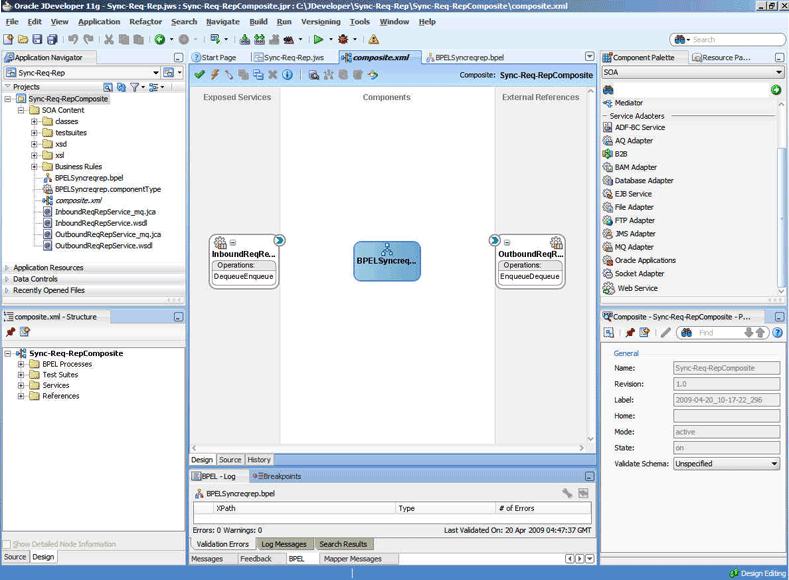789x580 pixels.
Task: Open the Versioning menu
Action: (x=320, y=21)
